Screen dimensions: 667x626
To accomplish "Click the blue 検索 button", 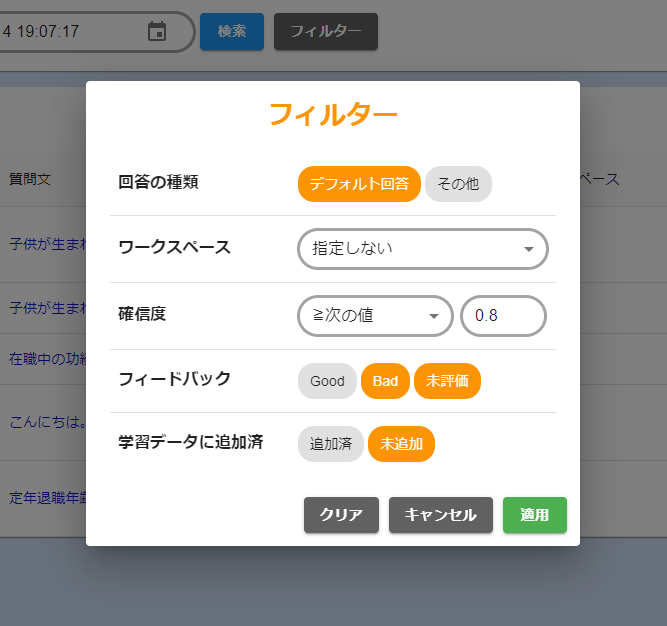I will pyautogui.click(x=231, y=31).
